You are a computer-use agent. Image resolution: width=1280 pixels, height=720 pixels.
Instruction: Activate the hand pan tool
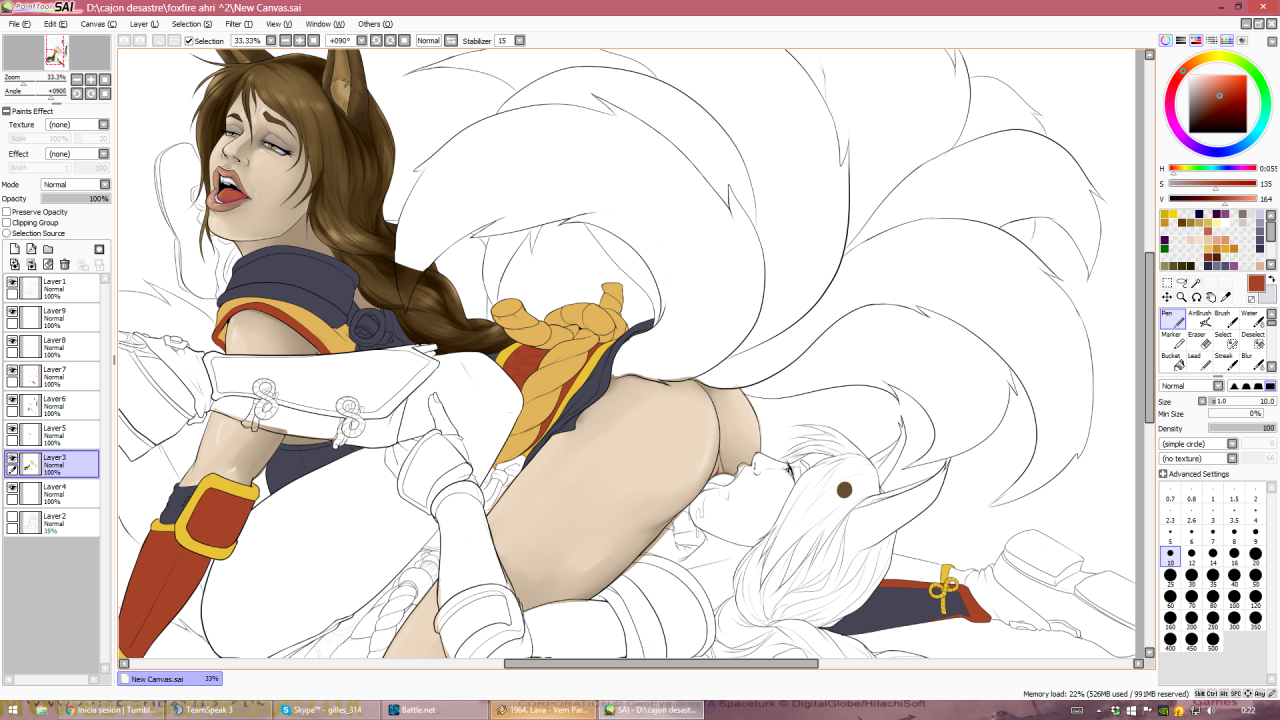[1211, 297]
